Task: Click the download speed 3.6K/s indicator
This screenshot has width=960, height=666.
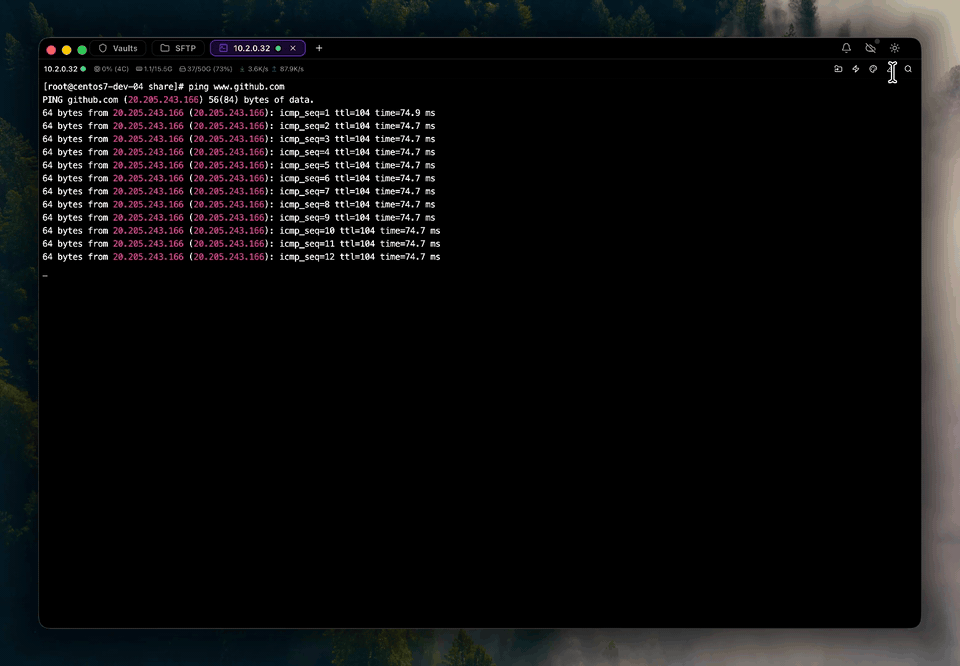Action: point(253,69)
